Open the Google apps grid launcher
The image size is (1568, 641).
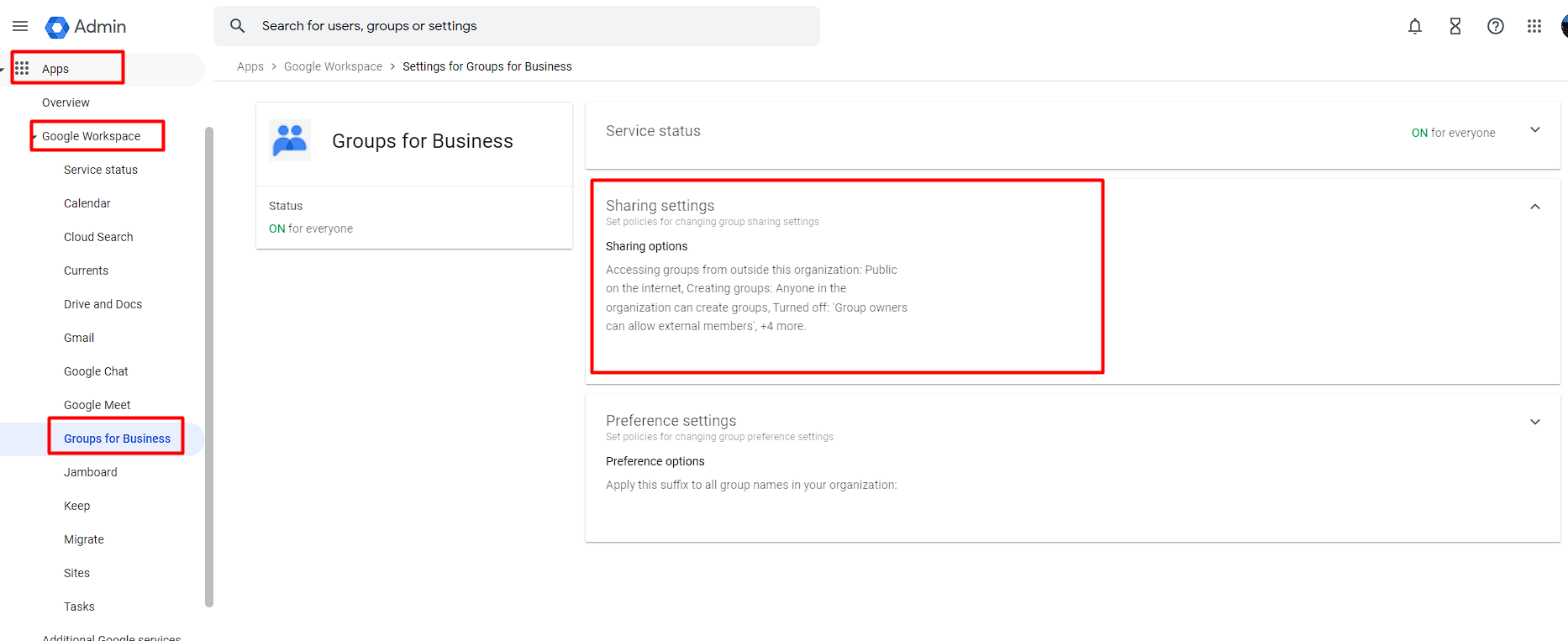tap(1534, 26)
